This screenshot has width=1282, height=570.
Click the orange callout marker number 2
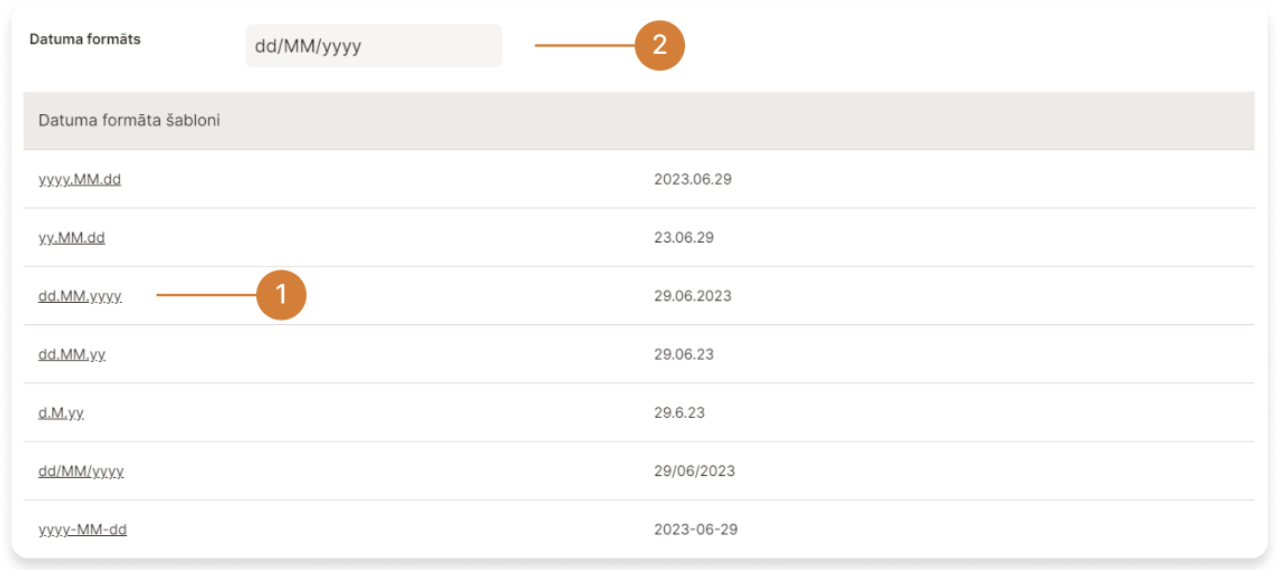click(659, 45)
